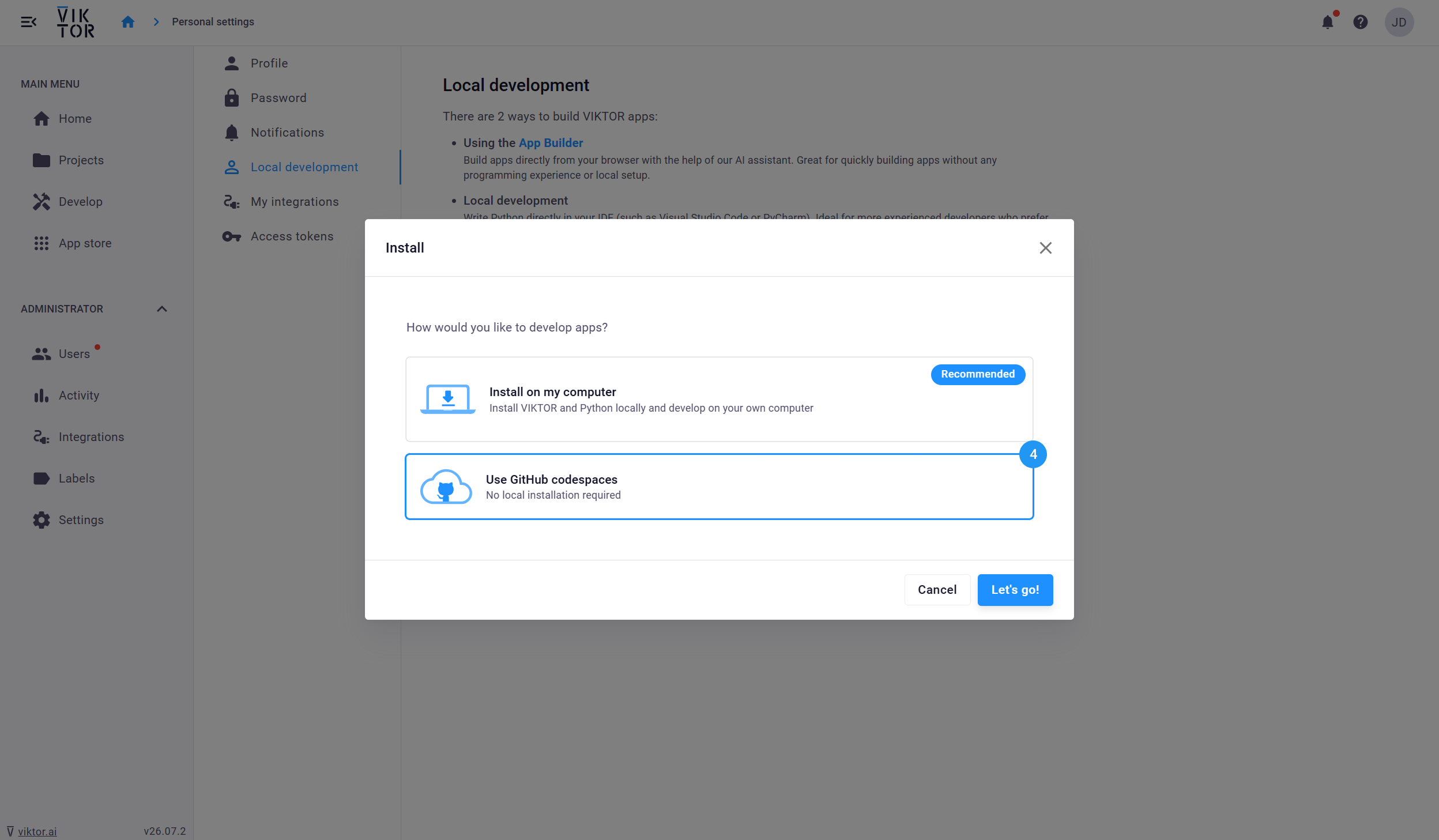This screenshot has height=840, width=1439.
Task: Click the Develop tools icon
Action: [x=42, y=202]
